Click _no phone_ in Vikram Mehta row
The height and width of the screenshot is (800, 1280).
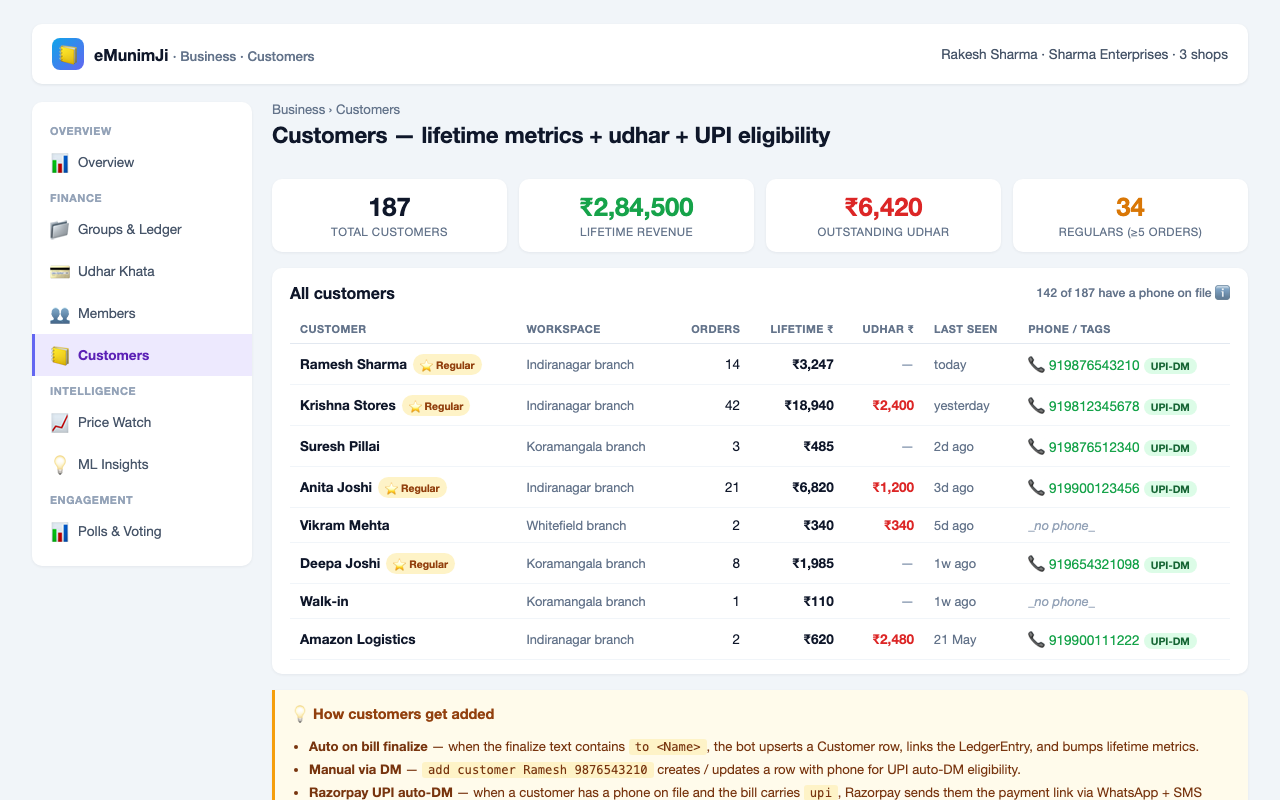pyautogui.click(x=1061, y=526)
